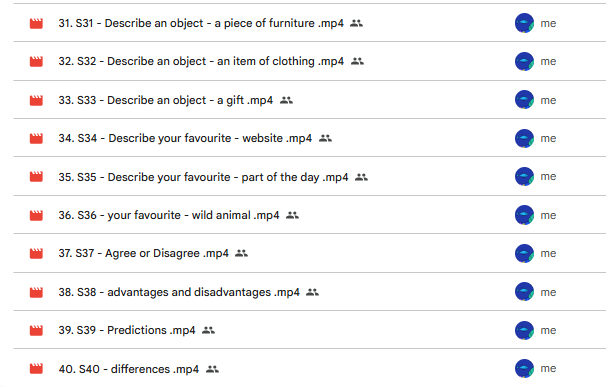The width and height of the screenshot is (606, 387).
Task: Click the red video icon for S39 Predictions
Action: pyautogui.click(x=36, y=331)
